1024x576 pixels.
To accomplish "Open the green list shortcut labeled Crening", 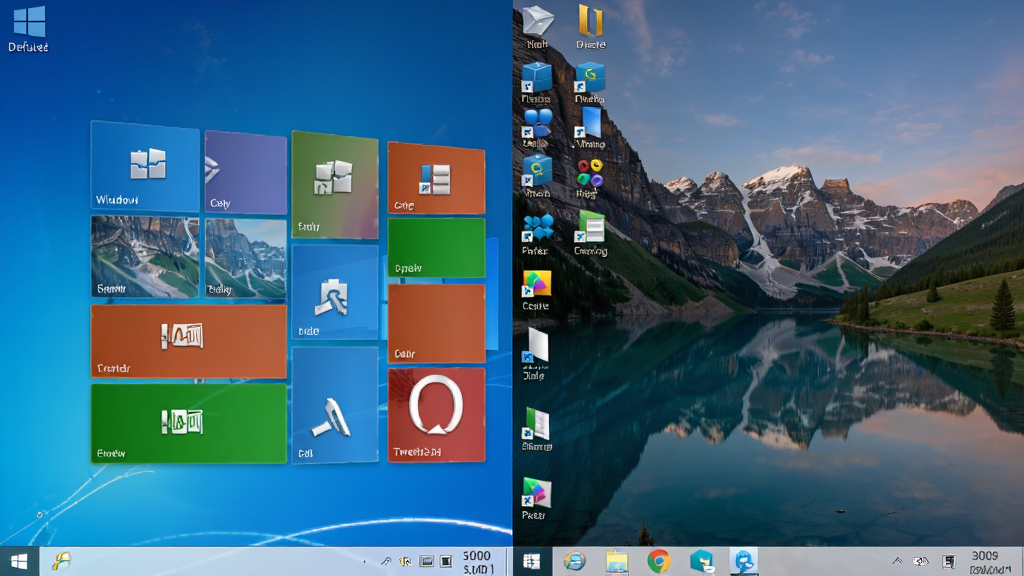I will (x=590, y=233).
